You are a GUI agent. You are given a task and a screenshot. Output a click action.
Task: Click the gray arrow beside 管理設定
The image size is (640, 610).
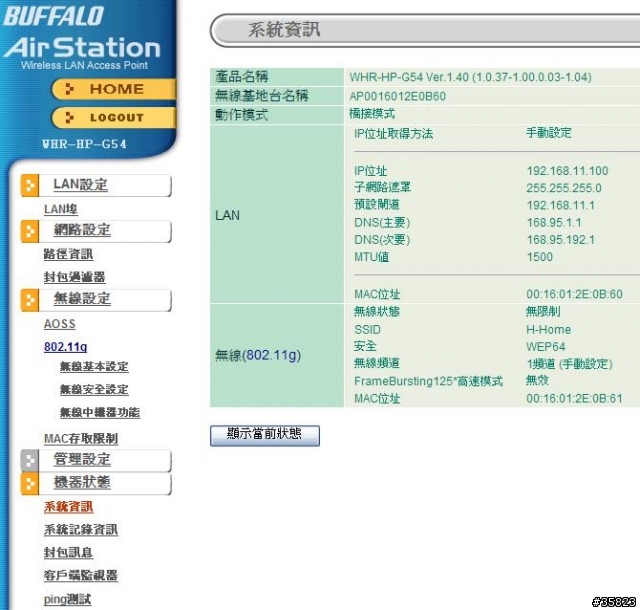30,460
